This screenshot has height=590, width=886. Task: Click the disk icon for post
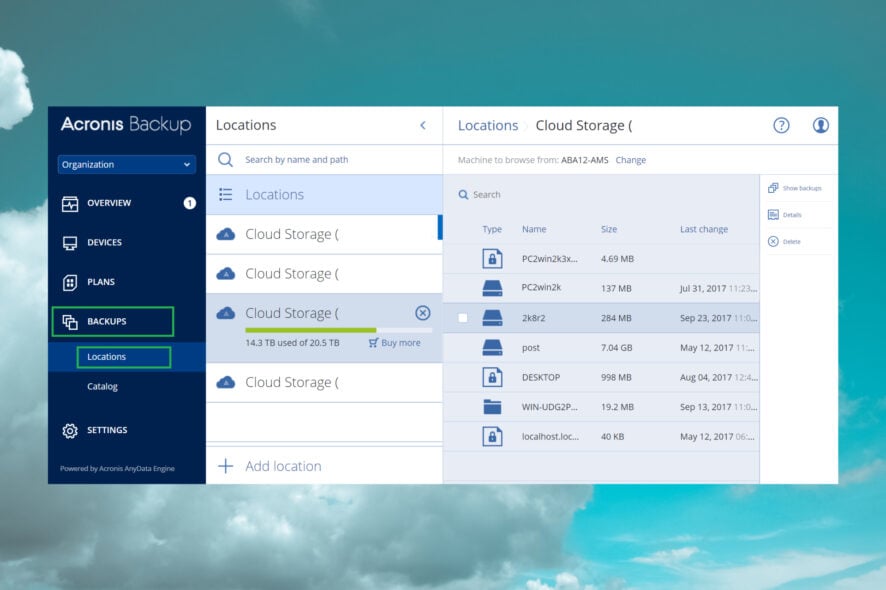[492, 348]
